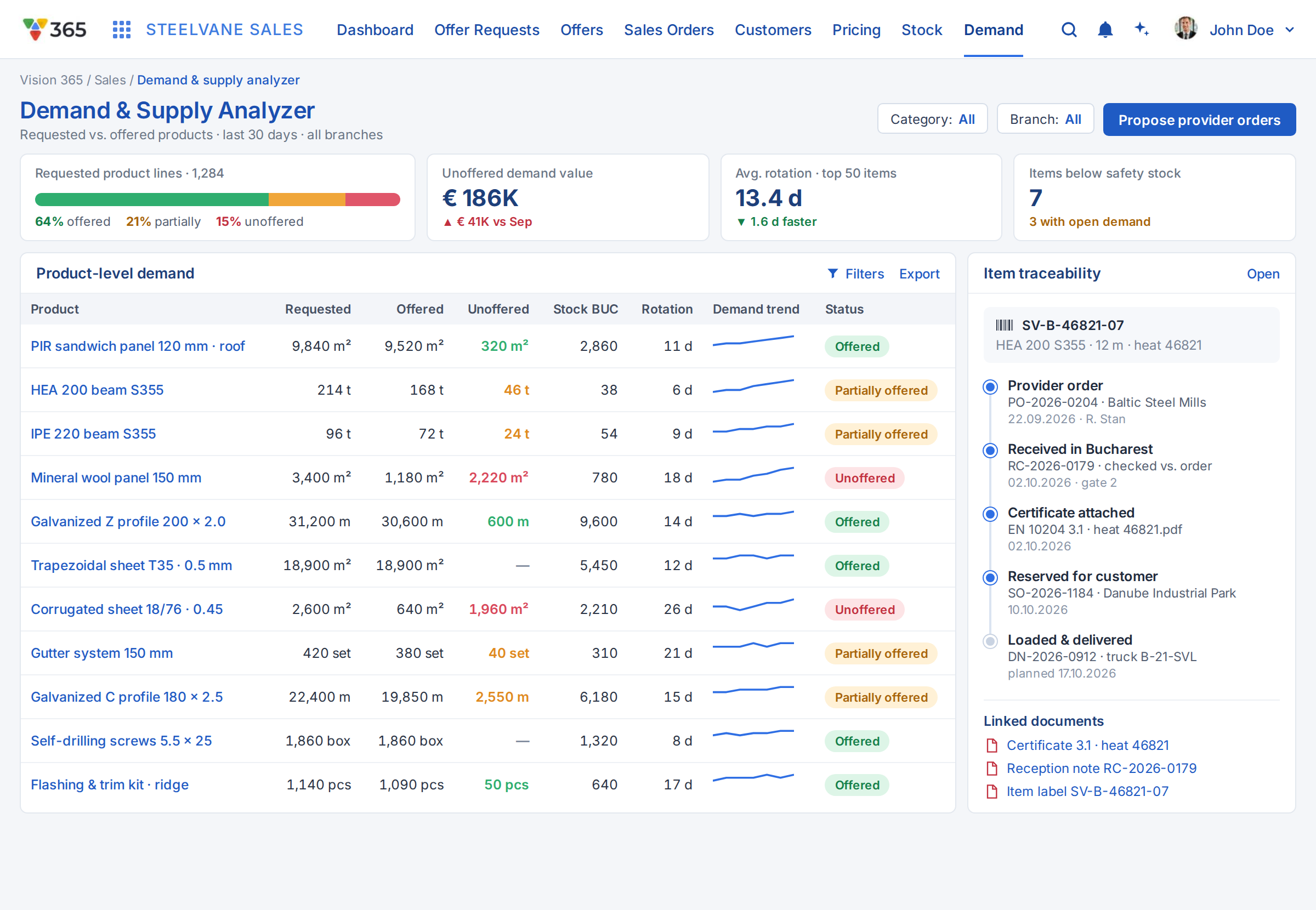Click the Partially offered badge for IPE 220 beam
The width and height of the screenshot is (1316, 910).
tap(881, 435)
